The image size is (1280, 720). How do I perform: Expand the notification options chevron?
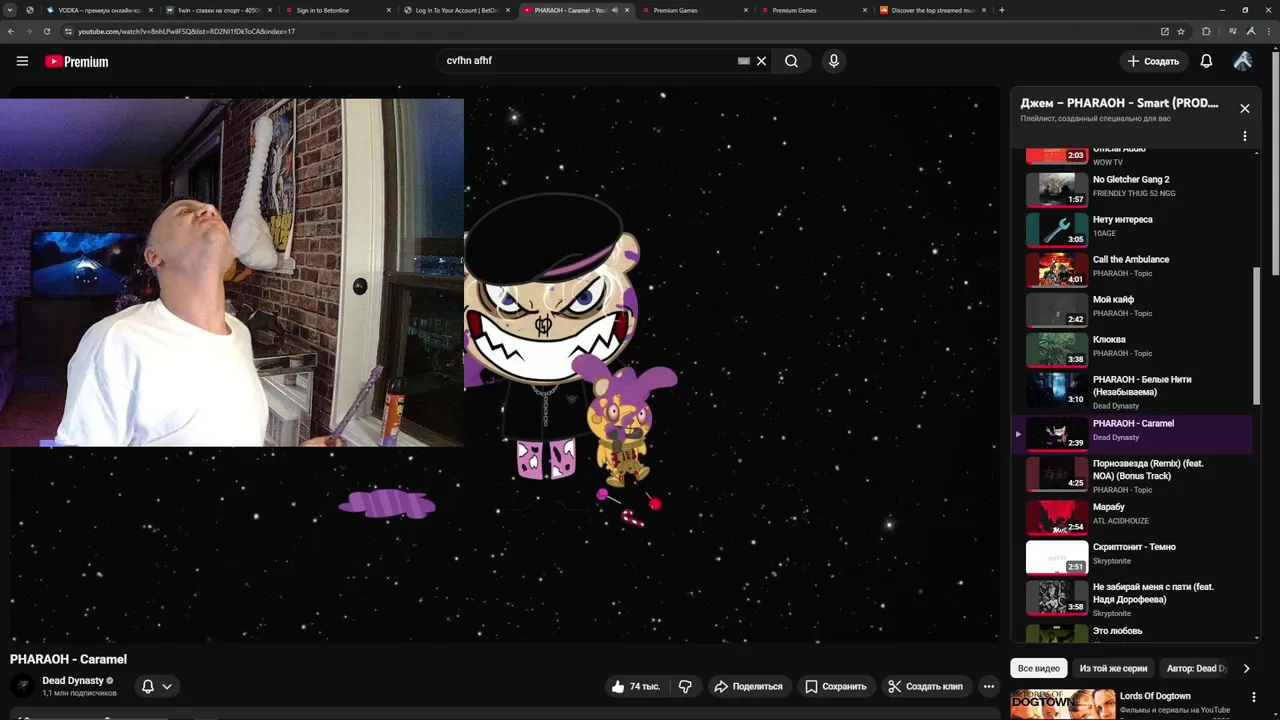tap(167, 686)
